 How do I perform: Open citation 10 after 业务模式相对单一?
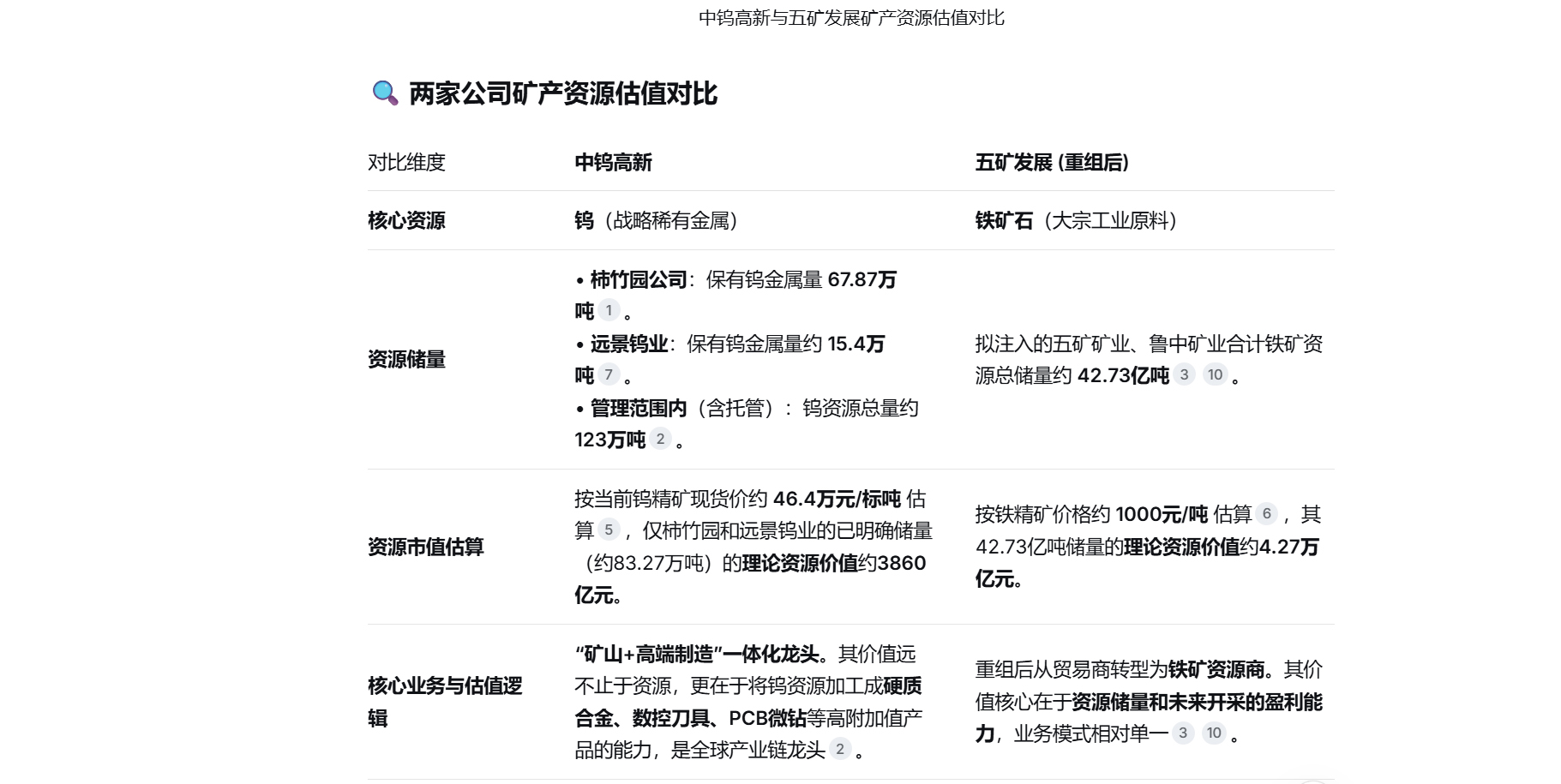pos(1214,733)
